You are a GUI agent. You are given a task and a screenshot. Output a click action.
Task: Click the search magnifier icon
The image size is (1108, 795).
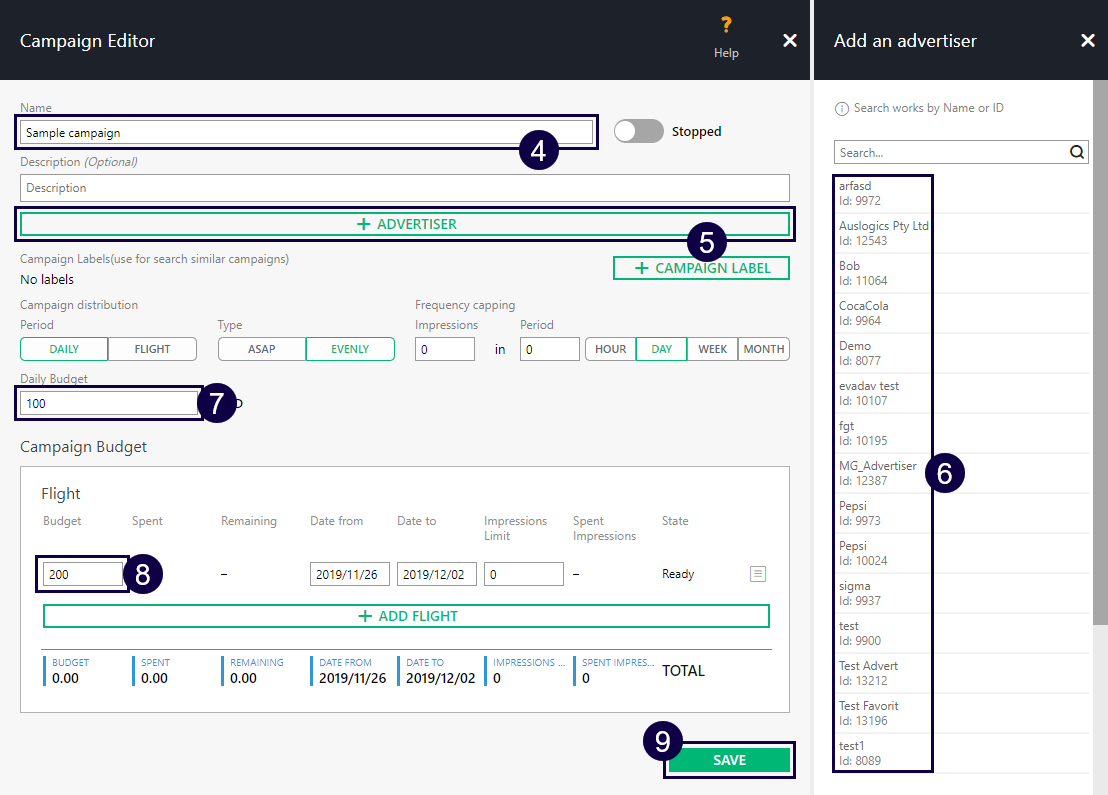pyautogui.click(x=1077, y=152)
